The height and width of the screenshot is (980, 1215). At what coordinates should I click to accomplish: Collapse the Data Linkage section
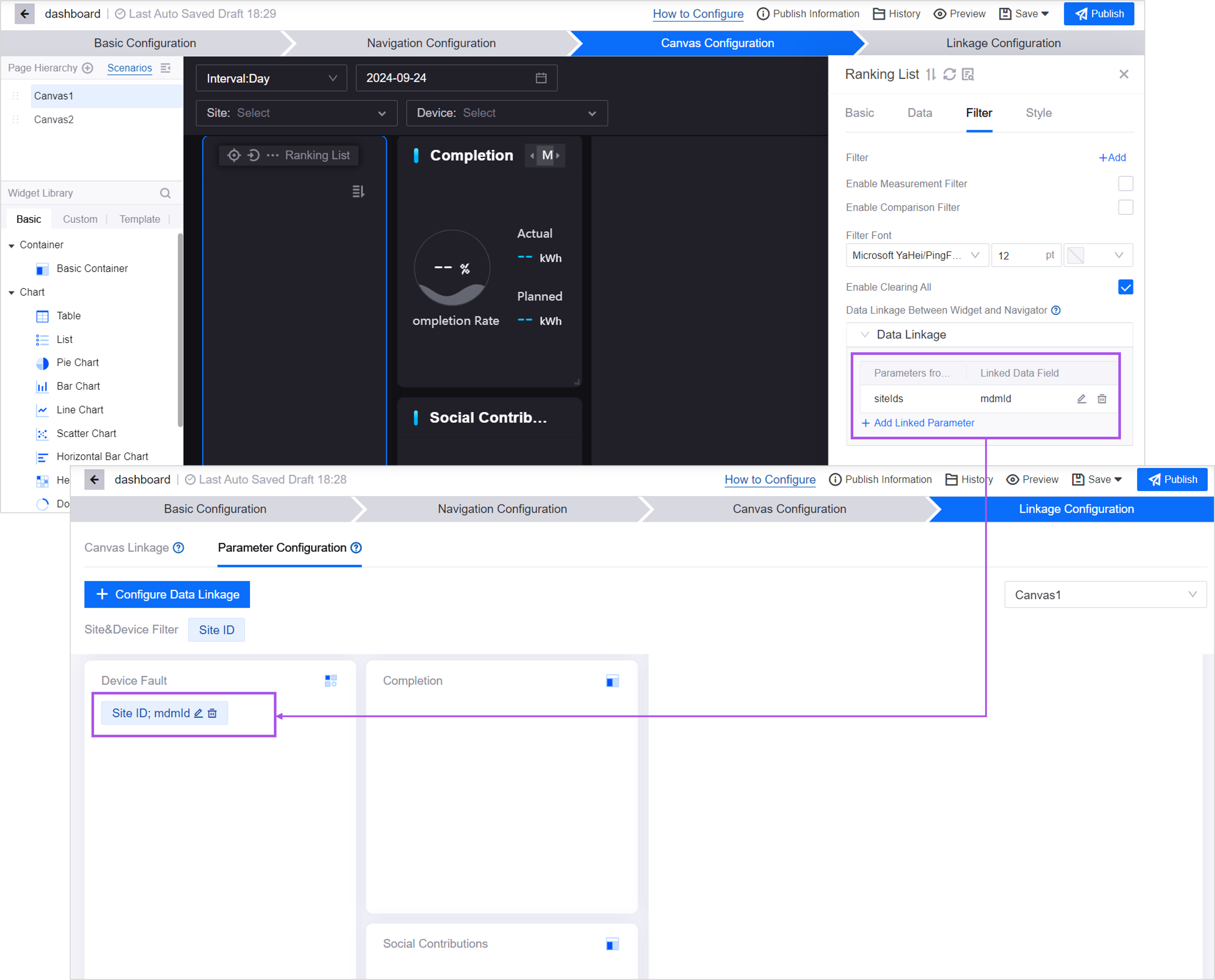(x=864, y=335)
